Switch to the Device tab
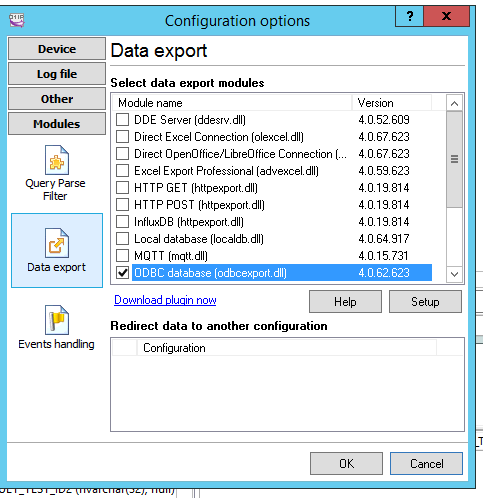487x498 pixels. pos(57,49)
